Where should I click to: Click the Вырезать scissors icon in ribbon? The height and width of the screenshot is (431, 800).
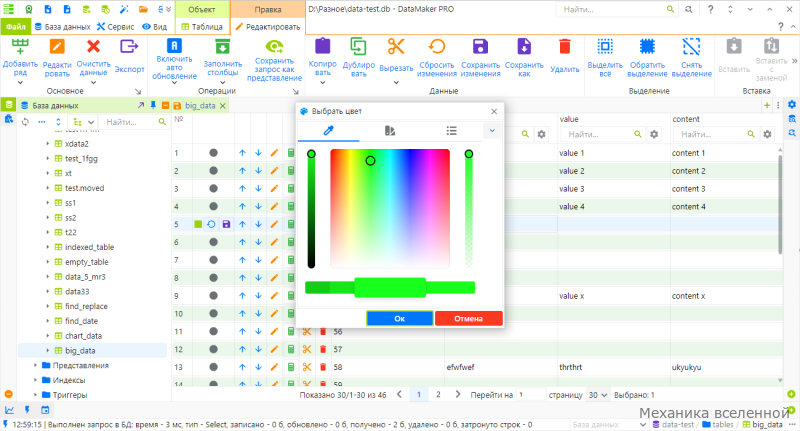pos(396,46)
